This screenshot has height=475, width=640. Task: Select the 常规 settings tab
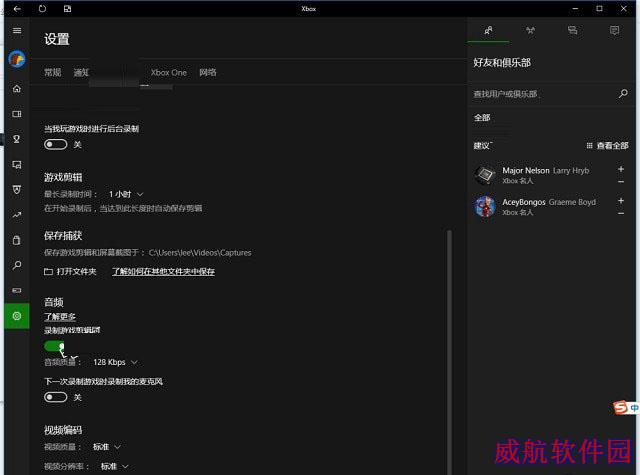point(53,73)
